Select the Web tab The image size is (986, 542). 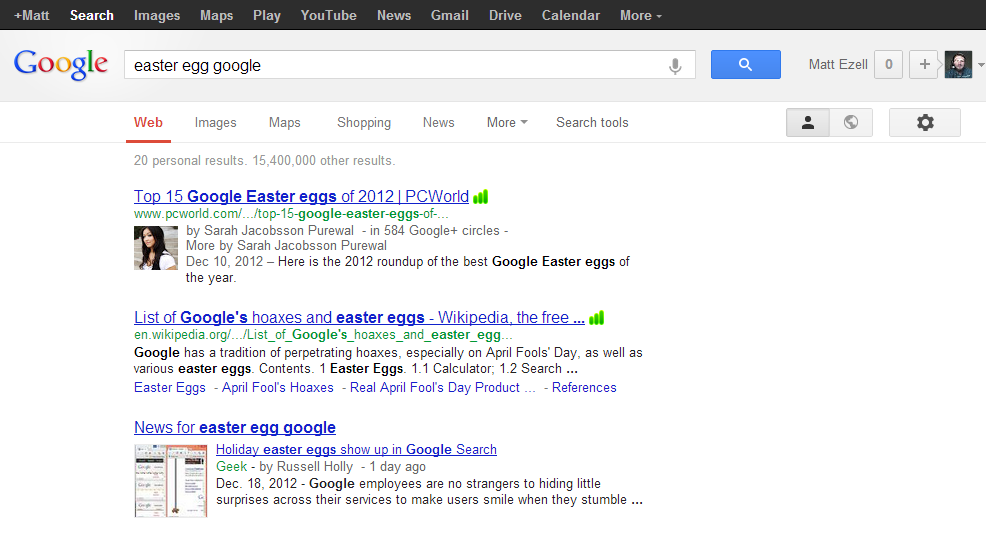pos(148,123)
